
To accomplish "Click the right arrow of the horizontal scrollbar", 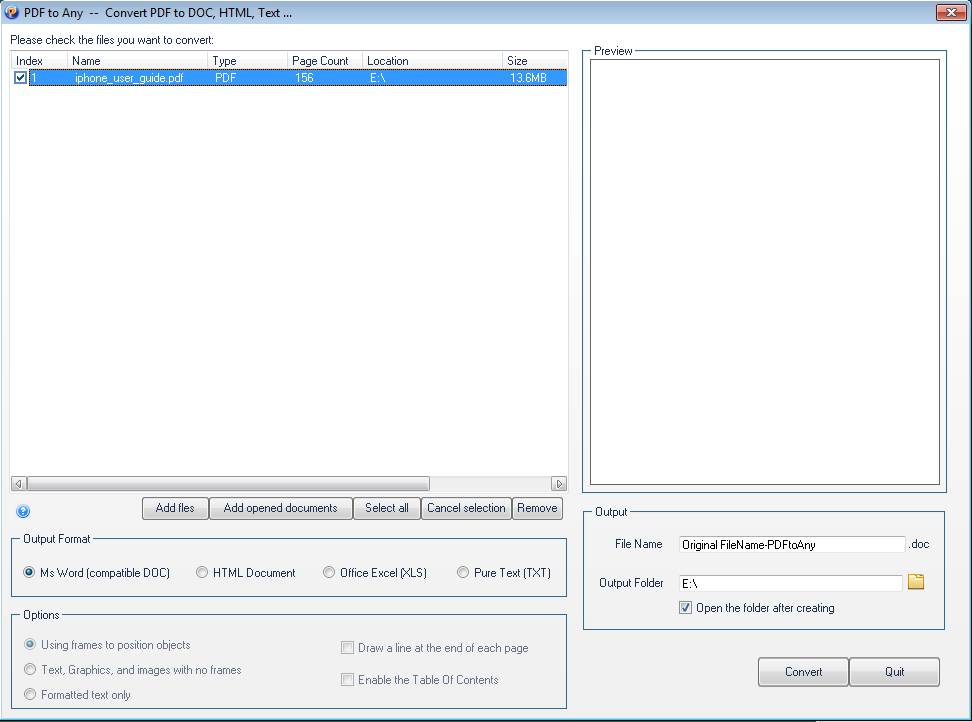I will [561, 483].
